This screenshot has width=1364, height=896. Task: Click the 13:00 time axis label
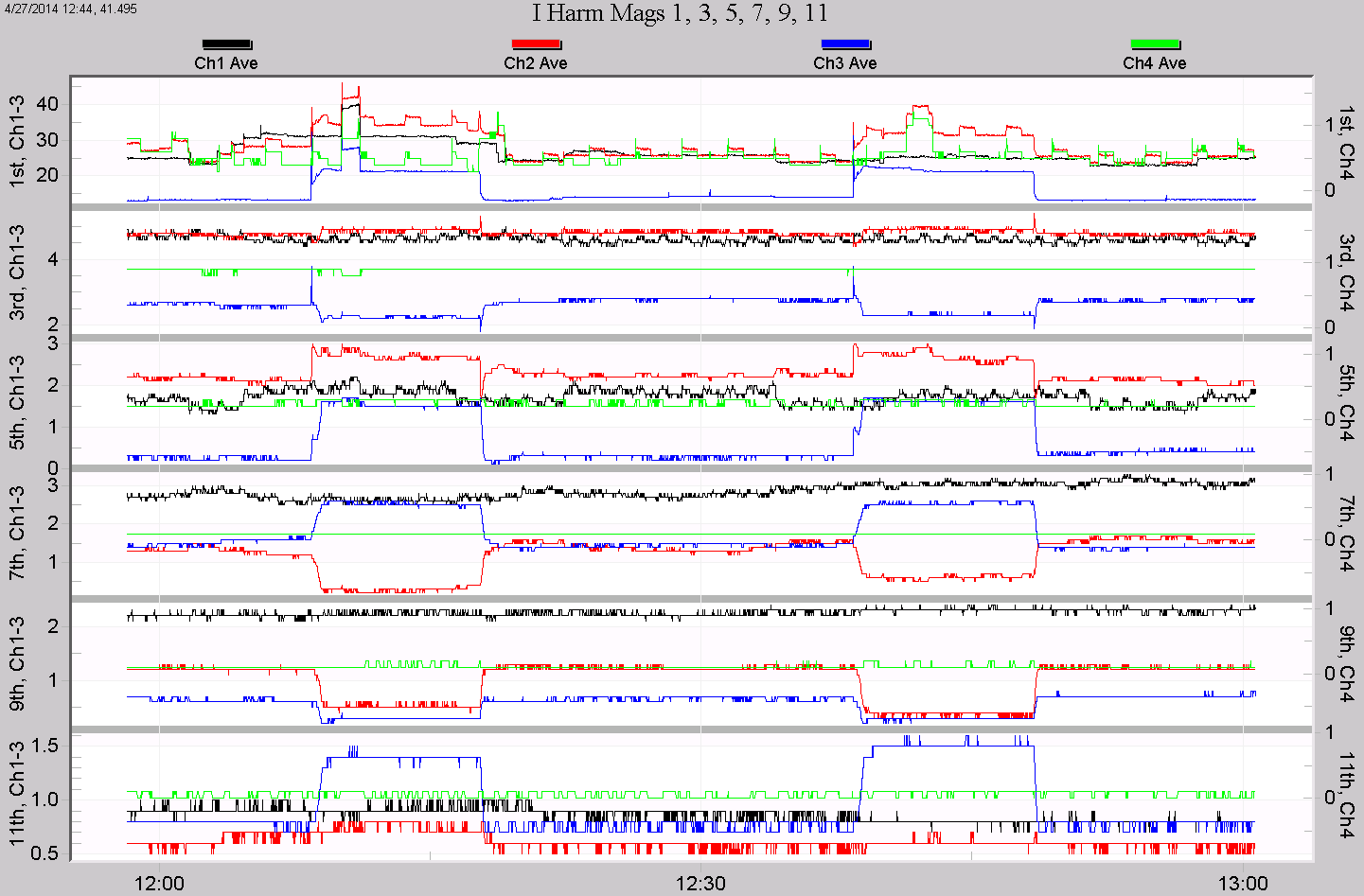[1243, 884]
